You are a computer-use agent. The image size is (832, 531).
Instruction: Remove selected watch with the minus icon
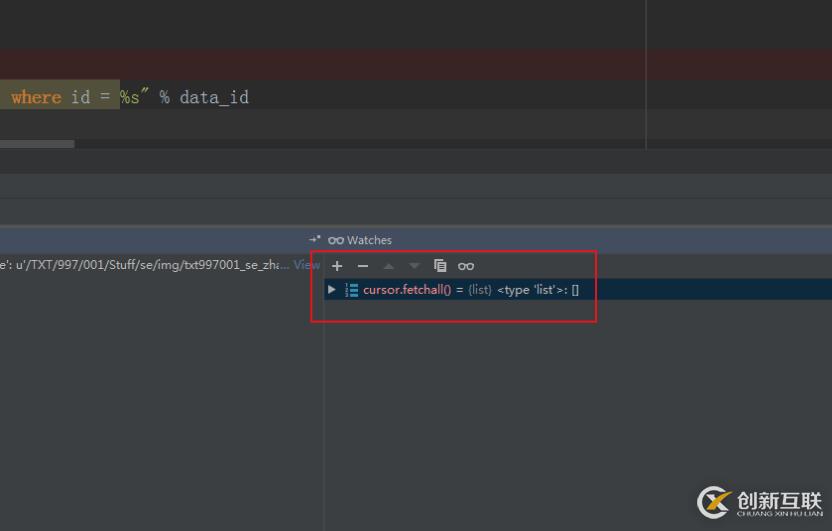click(363, 266)
